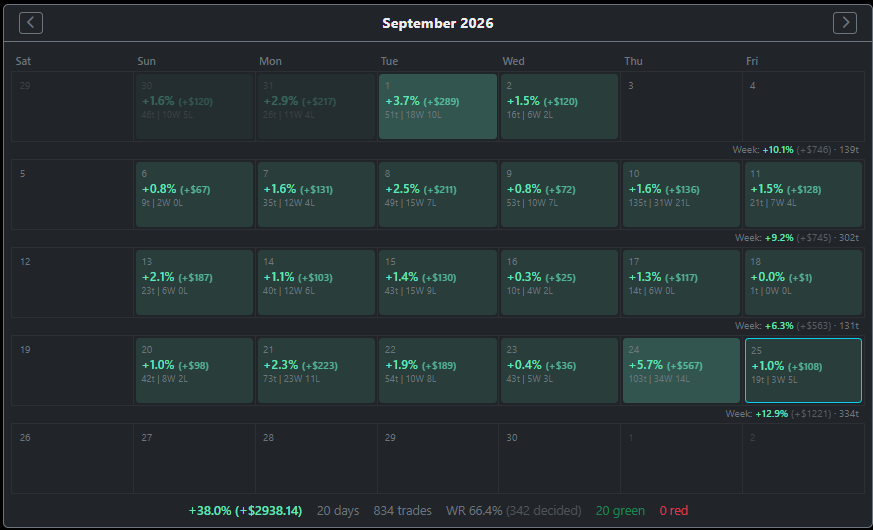
Task: Click week summary +10.1% (+$746)
Action: click(796, 150)
